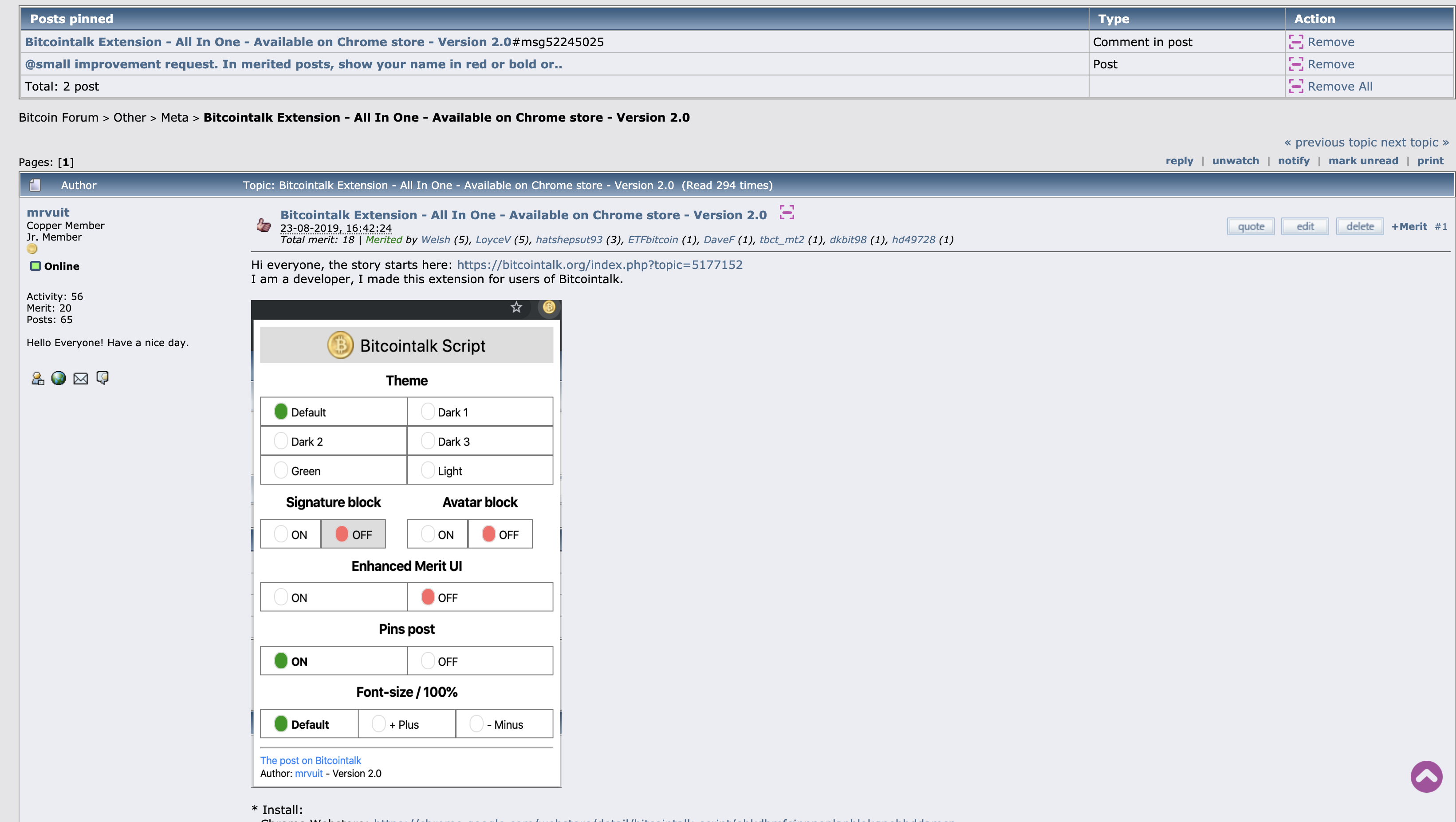Open LoyceV's profile in merit list
Viewport: 1456px width, 822px height.
point(493,240)
